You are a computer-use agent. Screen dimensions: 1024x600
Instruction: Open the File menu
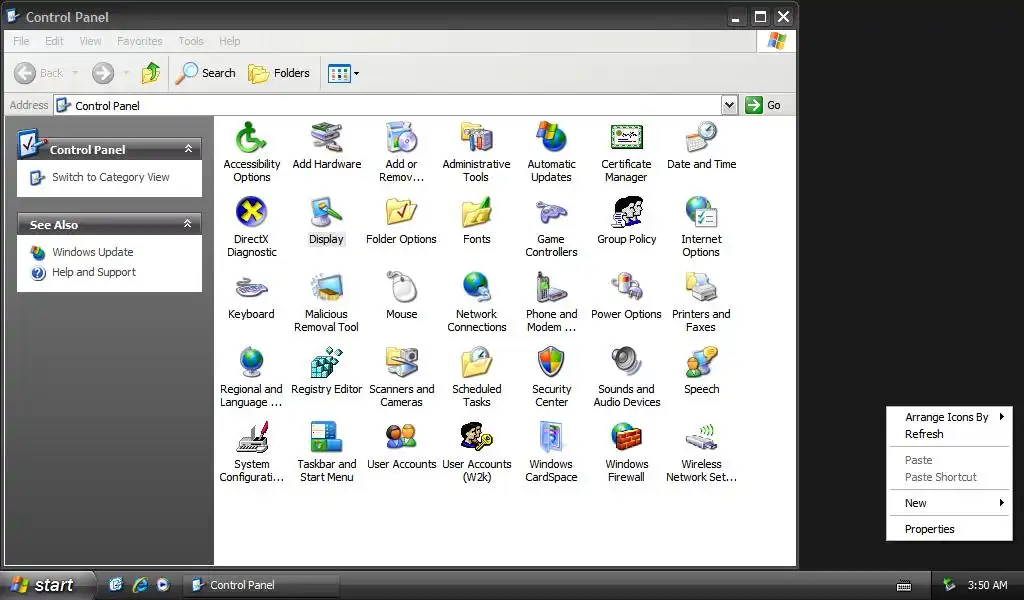(21, 41)
